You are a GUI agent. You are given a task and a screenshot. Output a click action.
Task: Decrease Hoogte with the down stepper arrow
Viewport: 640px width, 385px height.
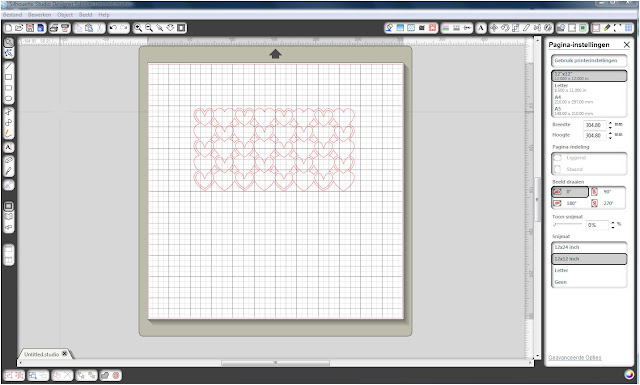(611, 138)
